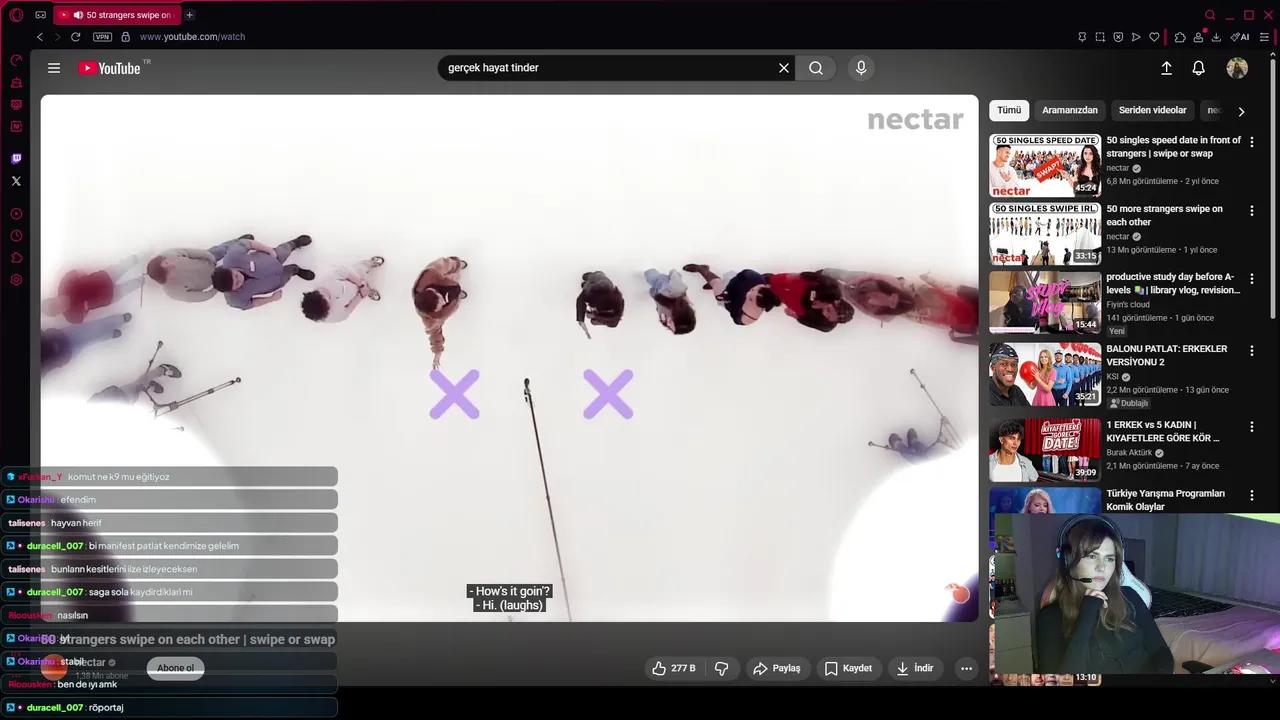This screenshot has width=1280, height=720.
Task: Go to YouTube home via logo
Action: click(110, 68)
